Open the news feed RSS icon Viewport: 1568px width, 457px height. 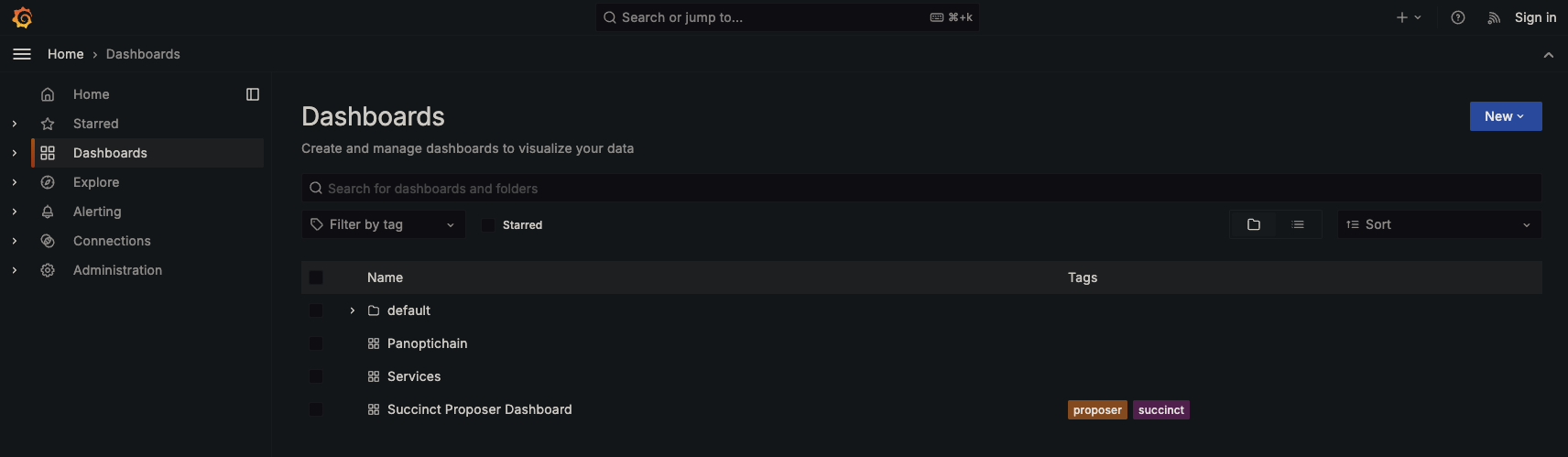click(x=1494, y=17)
